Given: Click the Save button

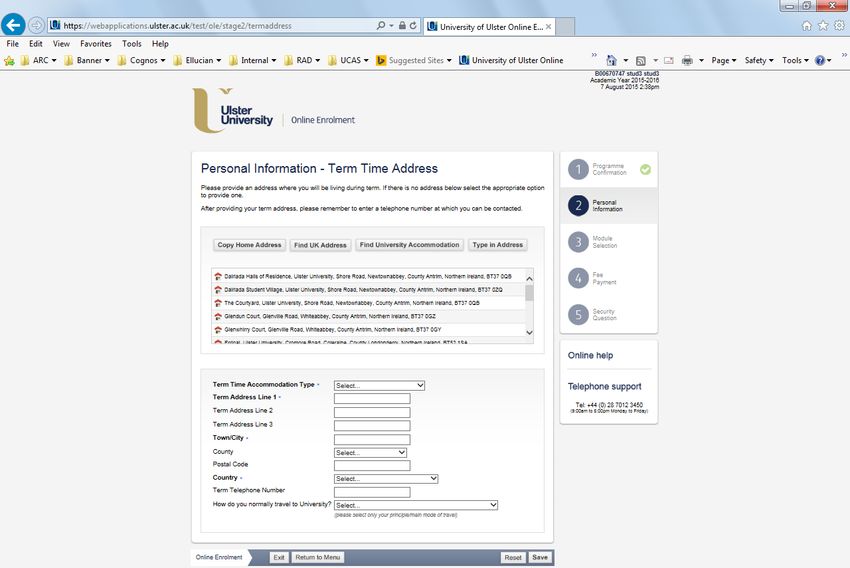Looking at the screenshot, I should 540,557.
